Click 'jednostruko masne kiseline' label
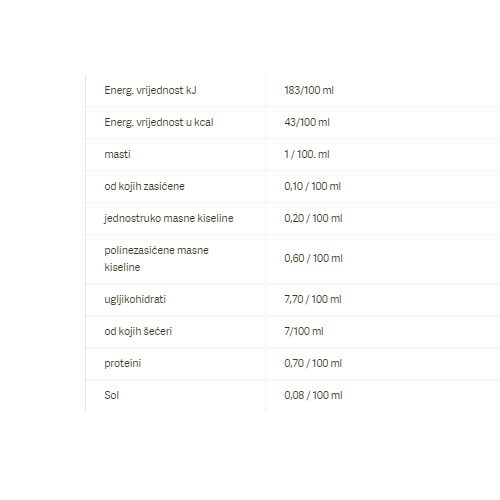The image size is (500, 500). coord(169,218)
